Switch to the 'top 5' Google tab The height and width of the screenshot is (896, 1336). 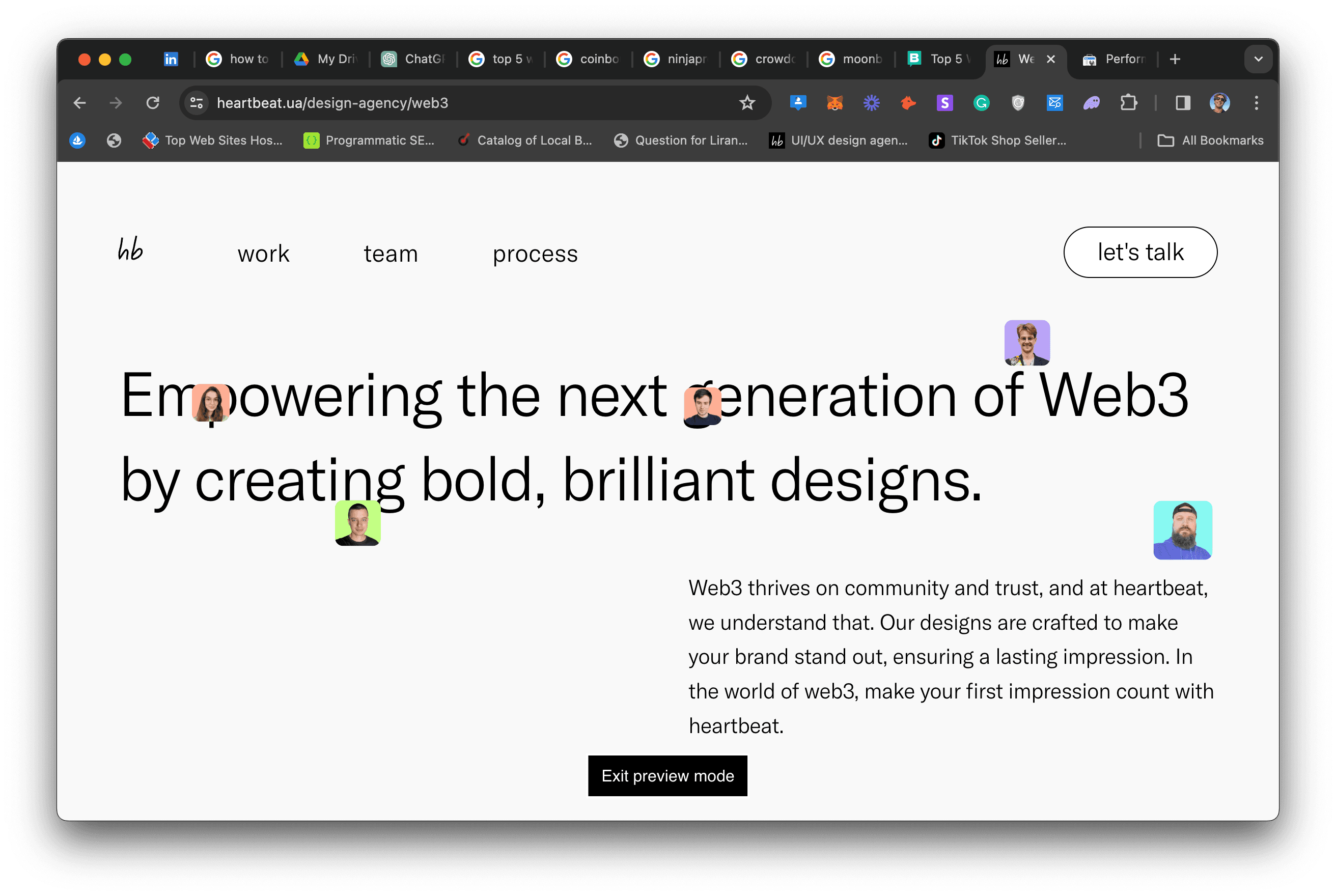pyautogui.click(x=500, y=59)
